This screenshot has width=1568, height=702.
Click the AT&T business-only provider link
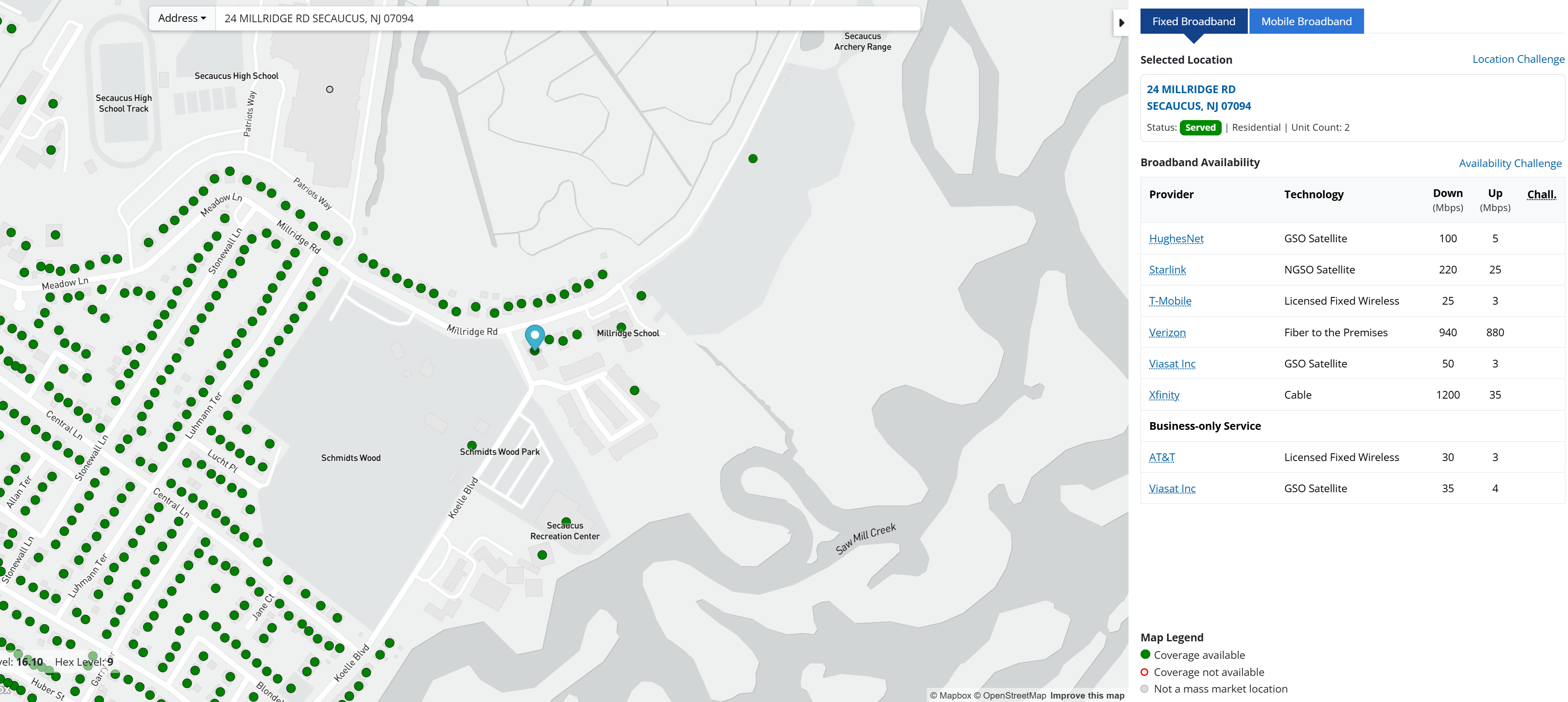1161,458
